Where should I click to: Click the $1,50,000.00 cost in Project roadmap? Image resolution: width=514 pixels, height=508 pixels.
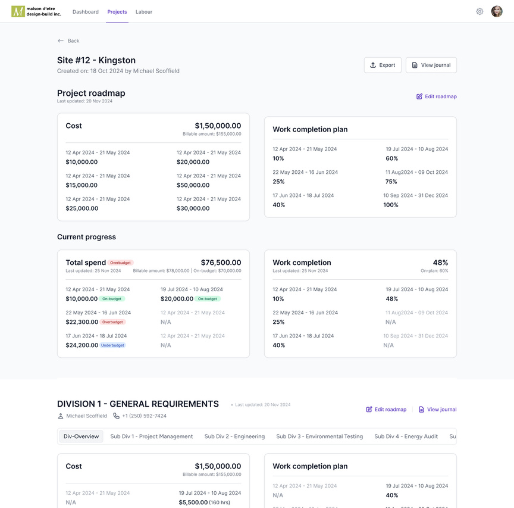point(218,126)
